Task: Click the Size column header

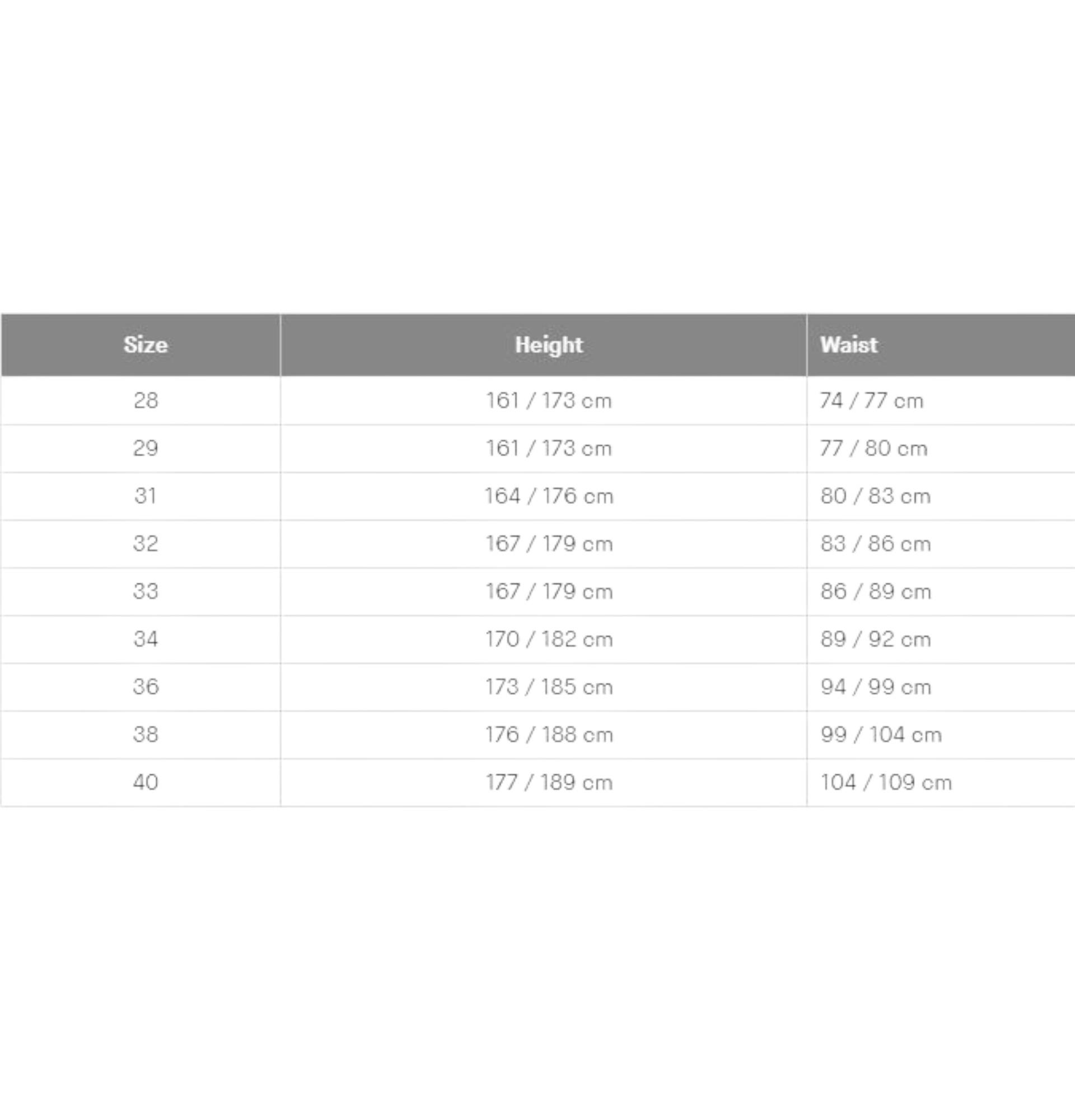Action: click(x=146, y=344)
